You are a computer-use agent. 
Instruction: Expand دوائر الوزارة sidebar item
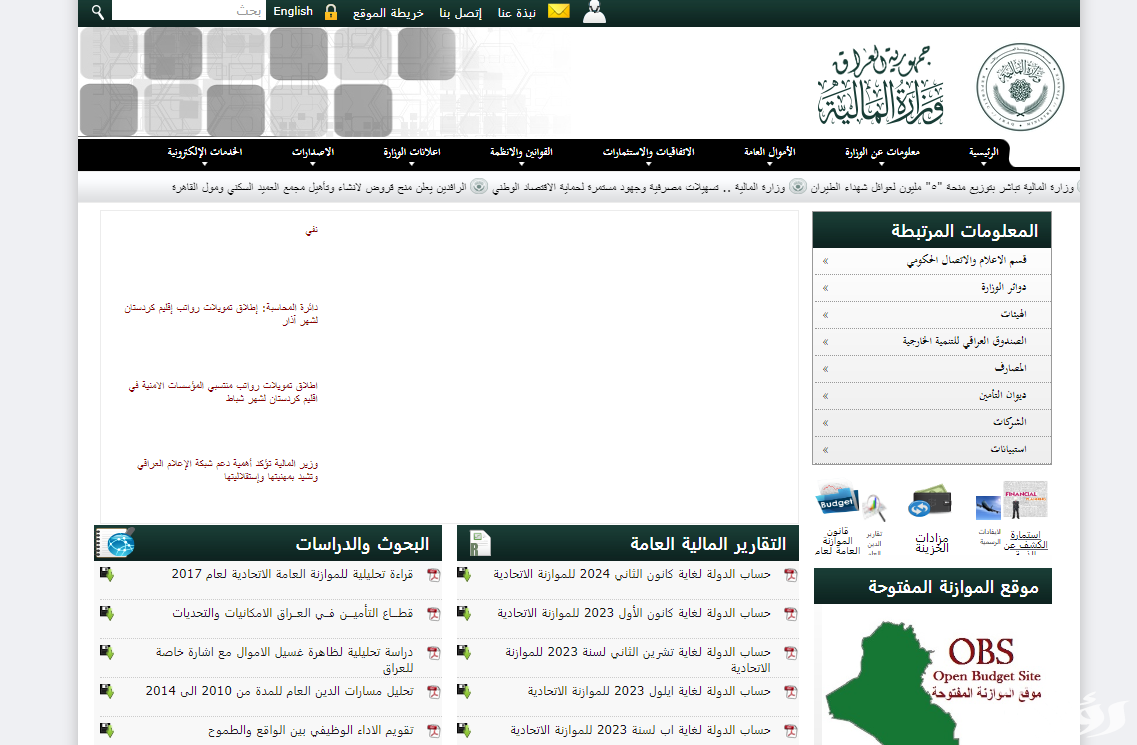coord(932,288)
